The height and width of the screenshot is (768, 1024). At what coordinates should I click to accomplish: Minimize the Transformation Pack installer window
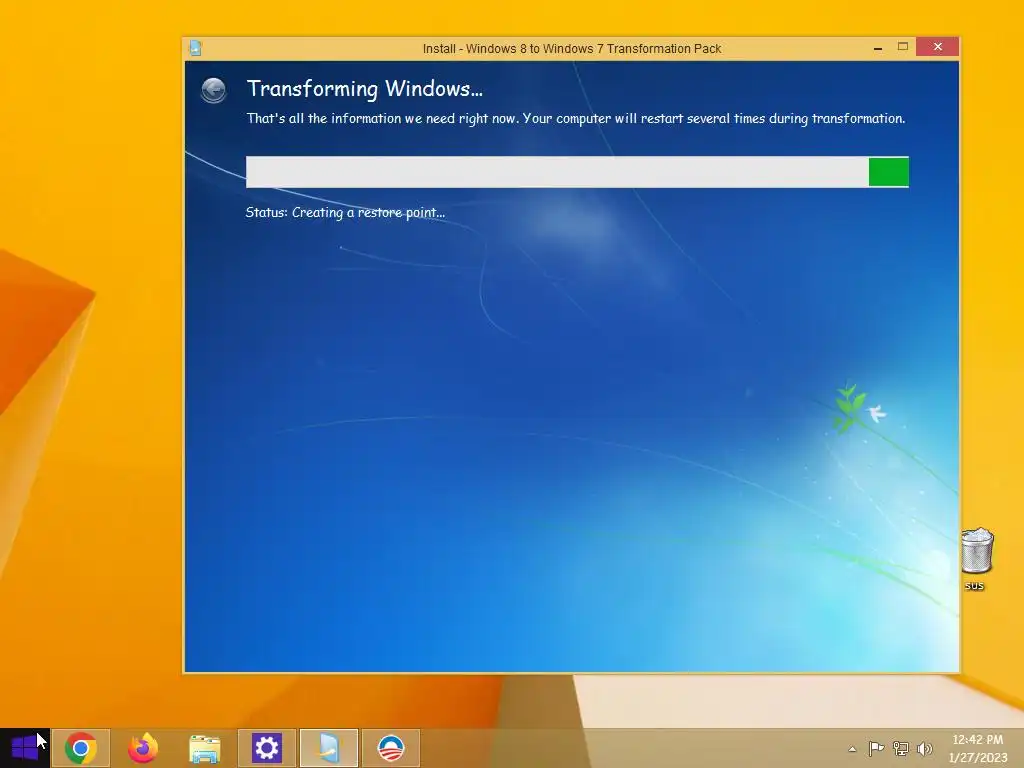(x=878, y=48)
